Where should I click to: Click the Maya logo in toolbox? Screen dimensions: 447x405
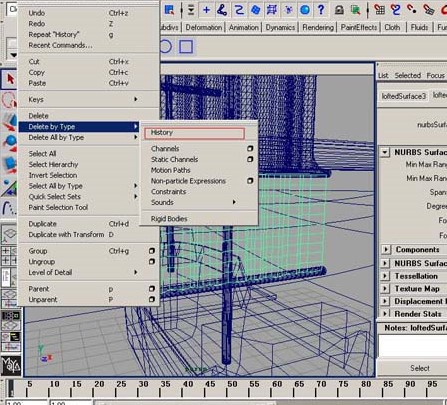coord(11,366)
